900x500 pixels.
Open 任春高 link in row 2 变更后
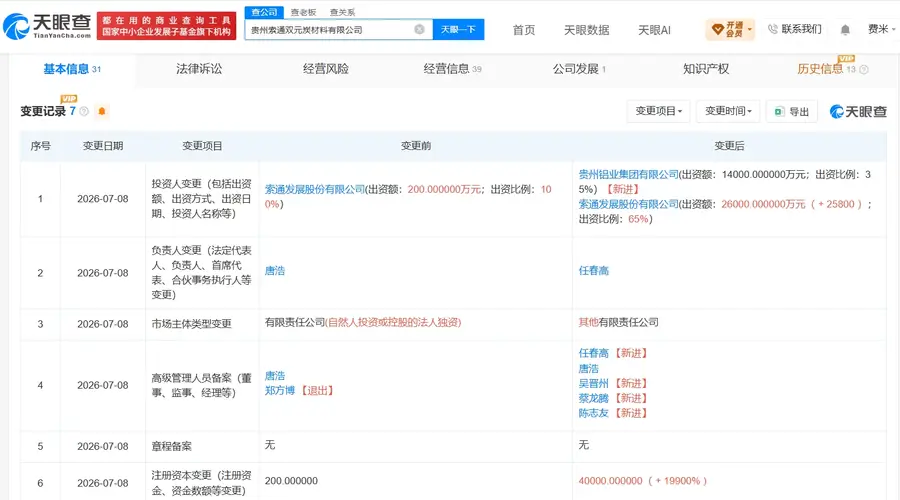pos(593,271)
